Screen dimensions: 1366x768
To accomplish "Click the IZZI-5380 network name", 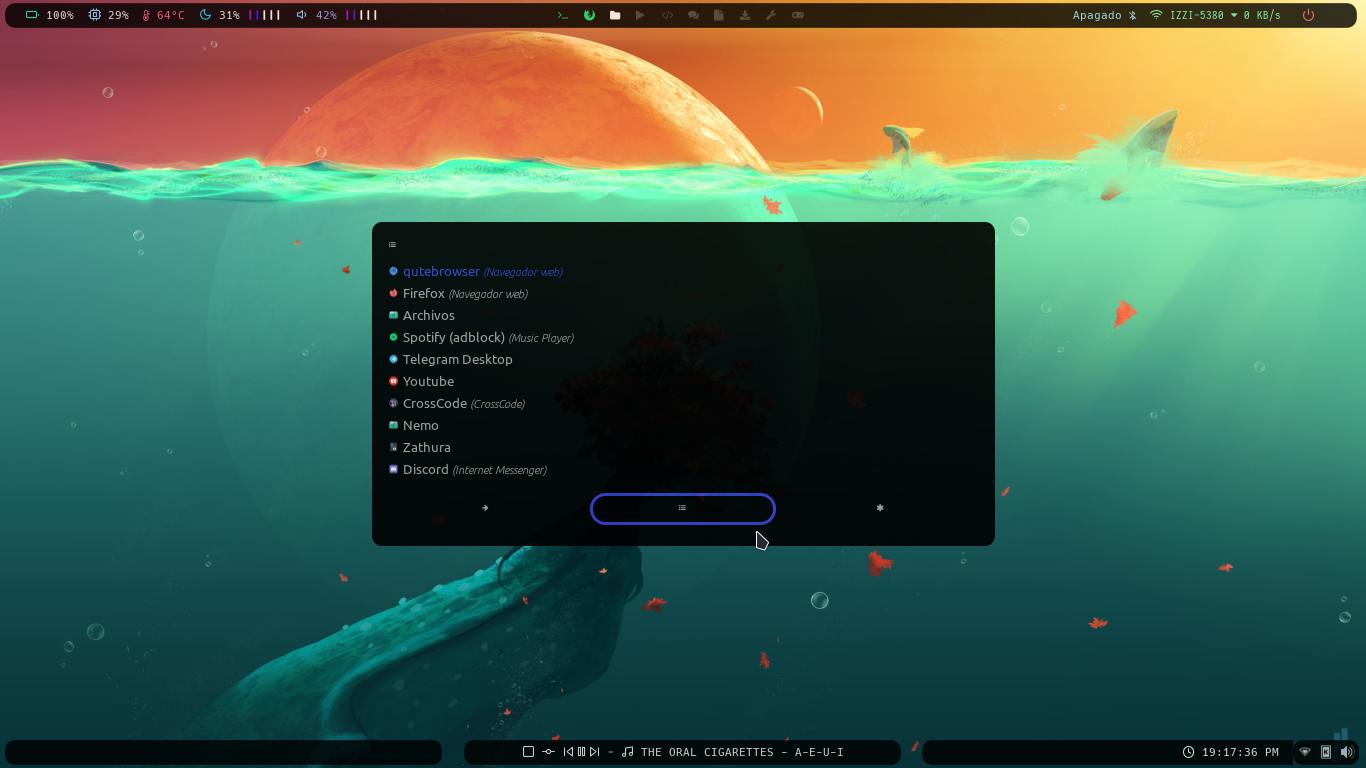I will pyautogui.click(x=1197, y=15).
